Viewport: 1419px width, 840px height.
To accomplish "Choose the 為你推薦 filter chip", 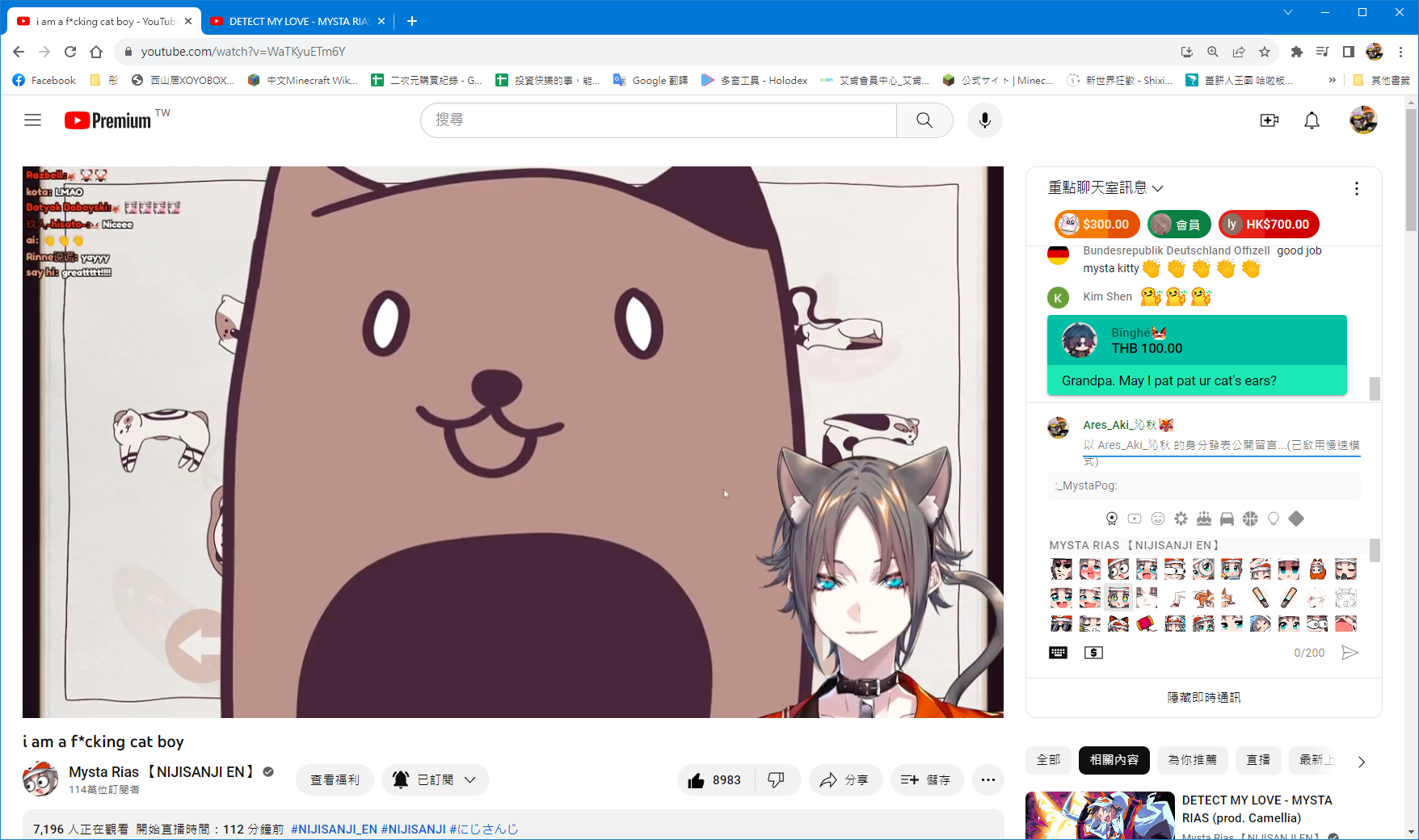I will pyautogui.click(x=1193, y=760).
